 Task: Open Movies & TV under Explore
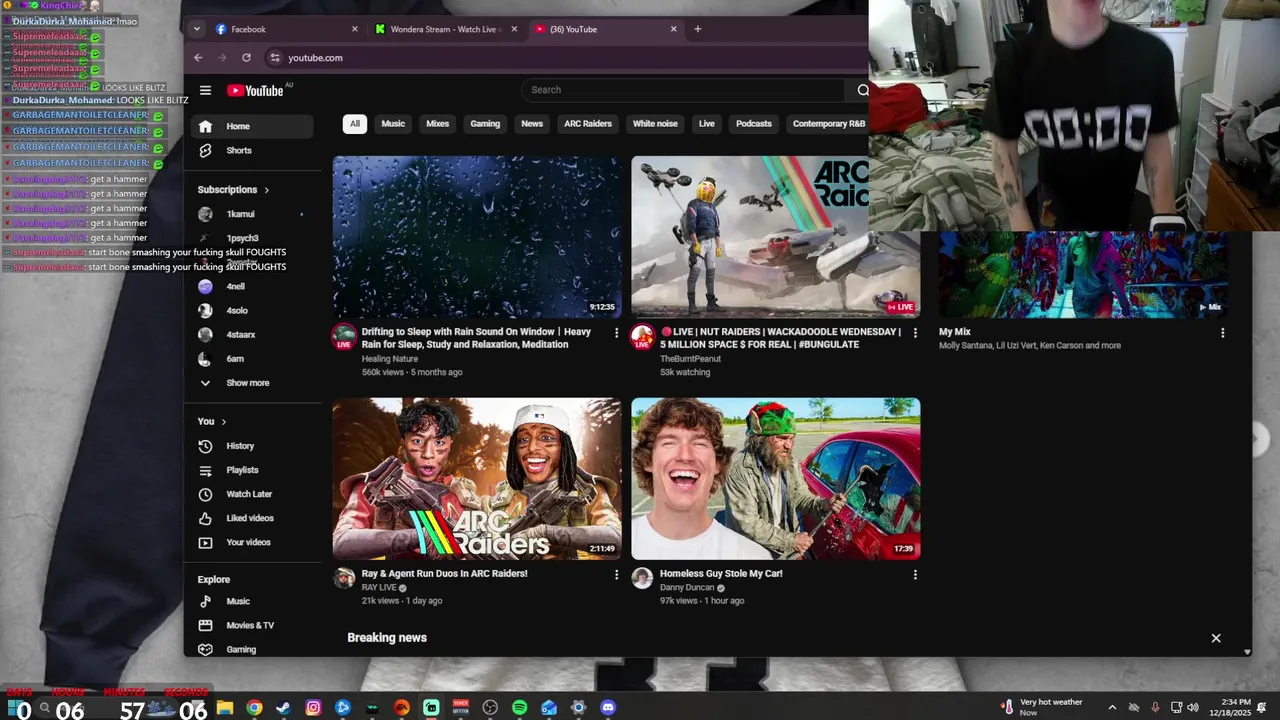point(252,625)
